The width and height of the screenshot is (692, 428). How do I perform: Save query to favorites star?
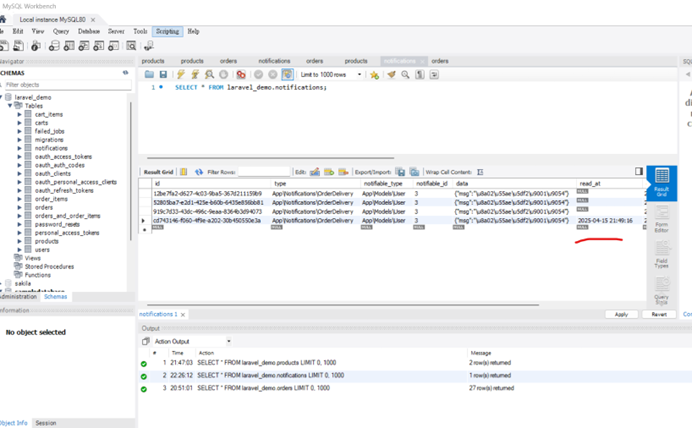point(374,75)
